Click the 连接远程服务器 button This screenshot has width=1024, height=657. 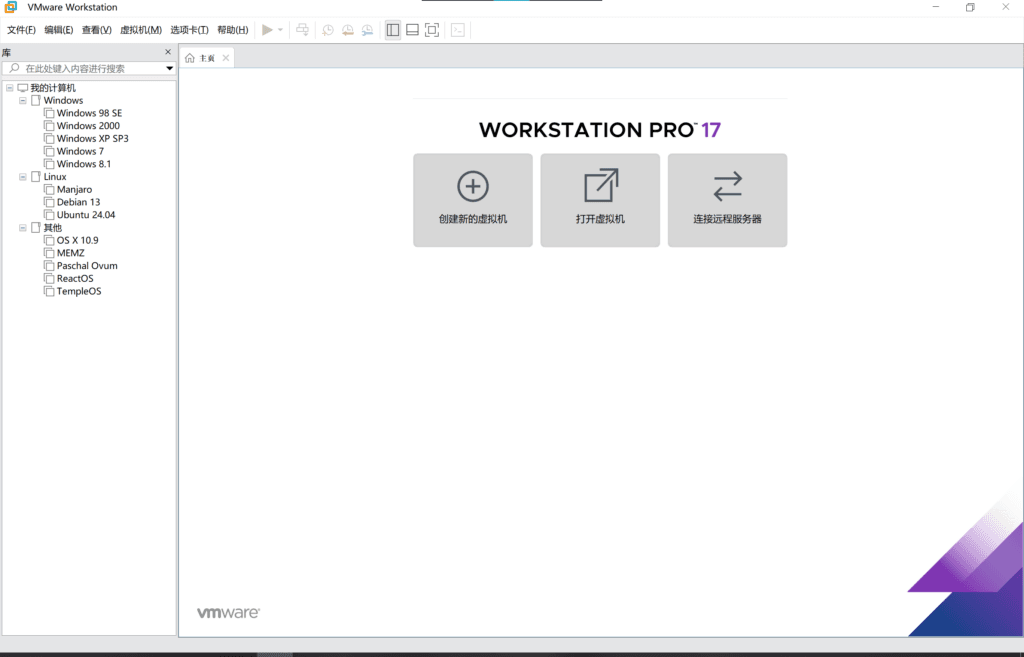click(728, 200)
